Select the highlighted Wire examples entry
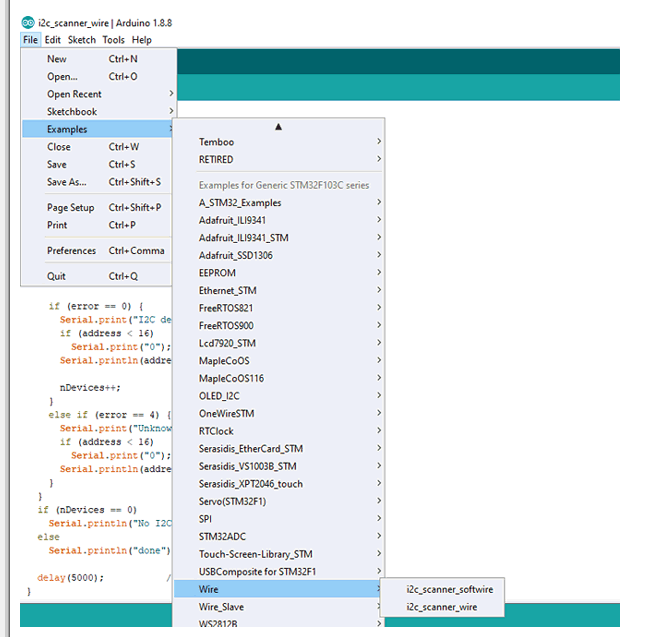Screen dimensions: 653x637 278,589
